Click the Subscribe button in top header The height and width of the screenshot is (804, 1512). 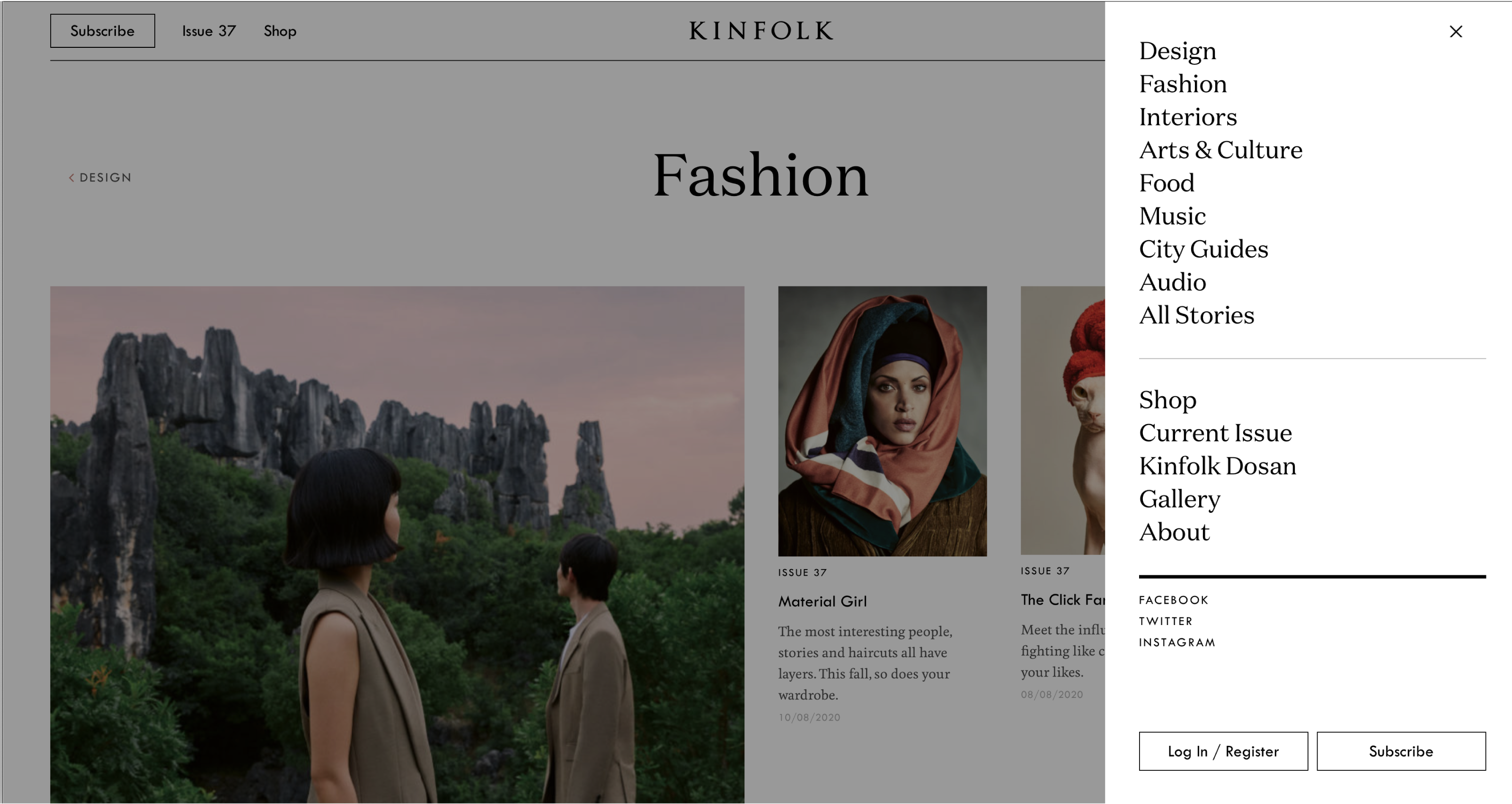tap(103, 30)
